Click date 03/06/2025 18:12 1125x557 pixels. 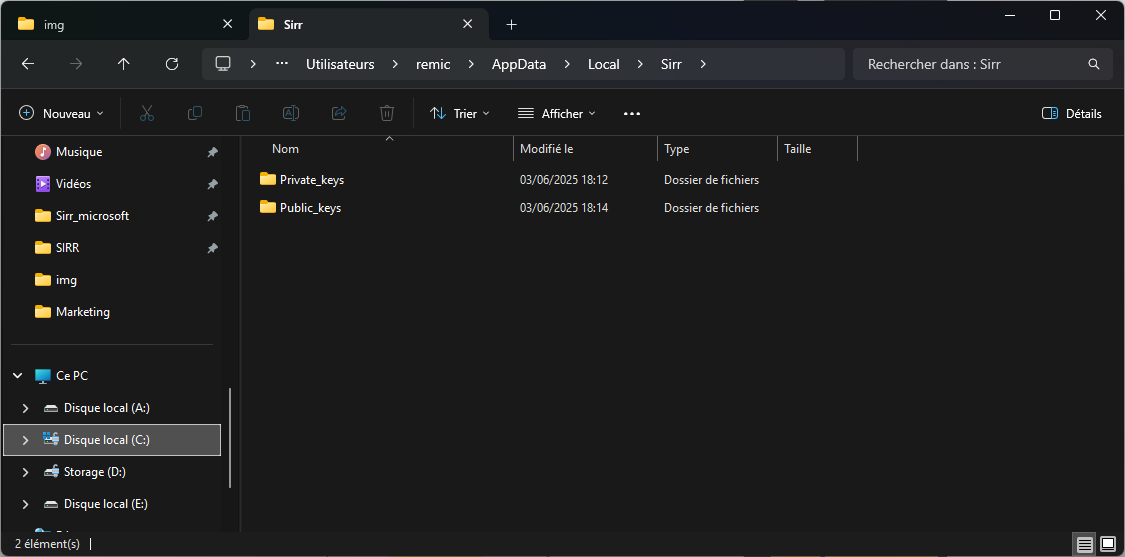(x=564, y=179)
